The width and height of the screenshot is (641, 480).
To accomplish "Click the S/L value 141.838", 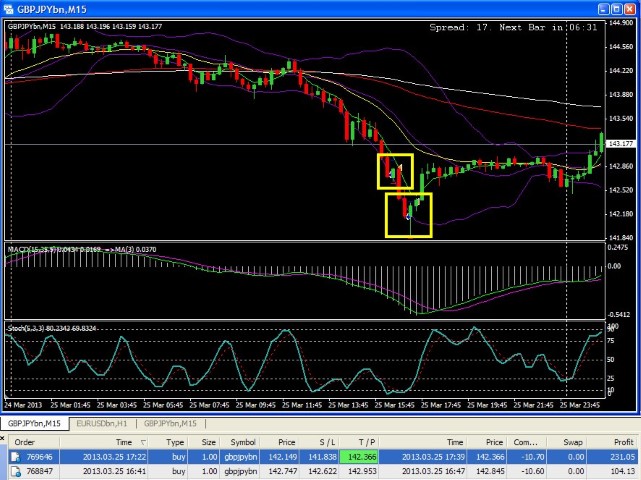I will 322,457.
